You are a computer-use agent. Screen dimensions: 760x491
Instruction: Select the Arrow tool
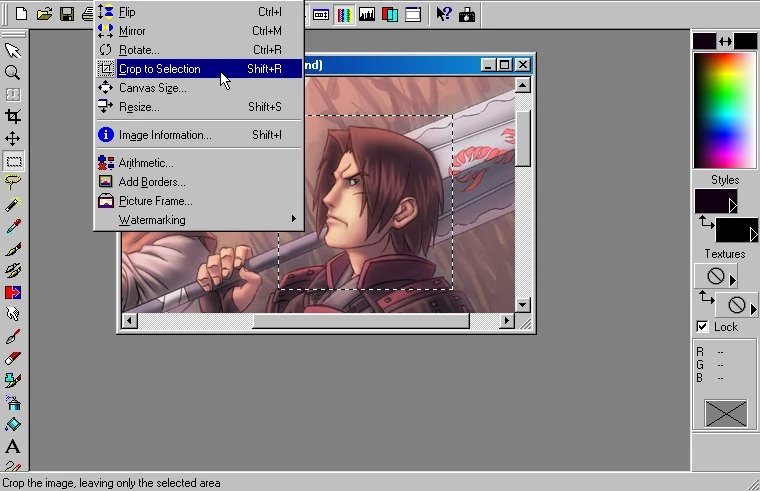(x=13, y=50)
